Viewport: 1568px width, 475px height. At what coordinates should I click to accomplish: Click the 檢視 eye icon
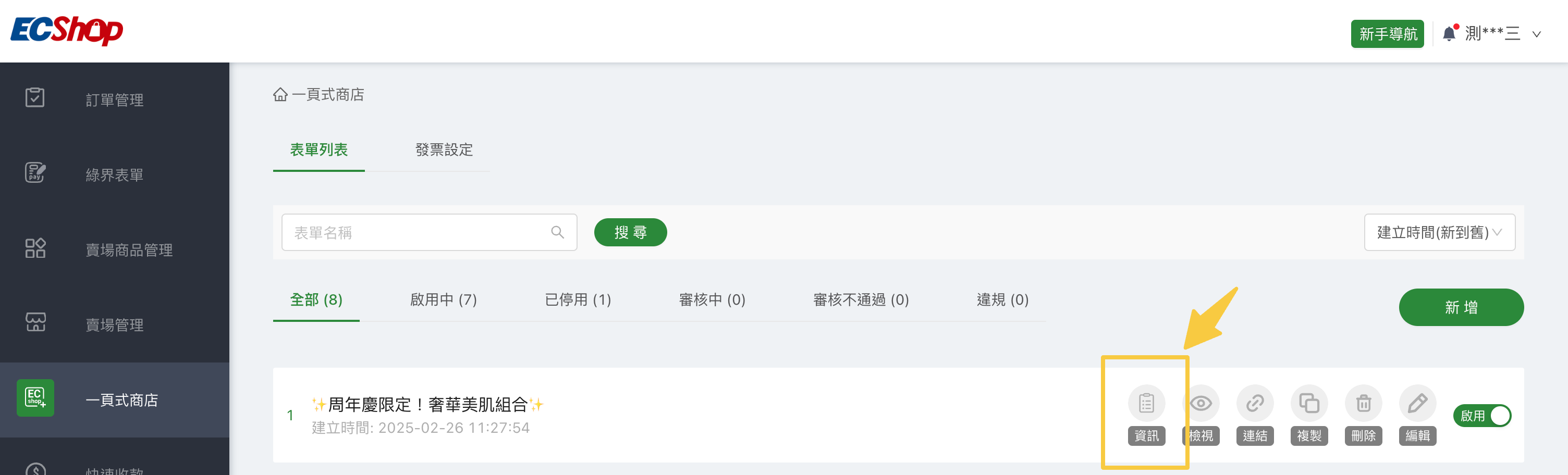point(1200,403)
